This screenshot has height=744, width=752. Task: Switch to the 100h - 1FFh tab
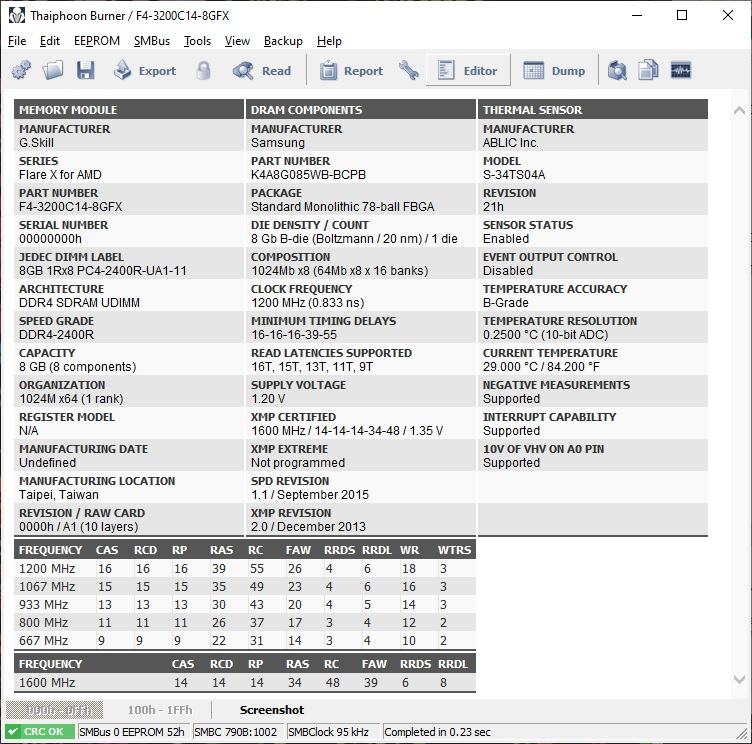[x=159, y=709]
